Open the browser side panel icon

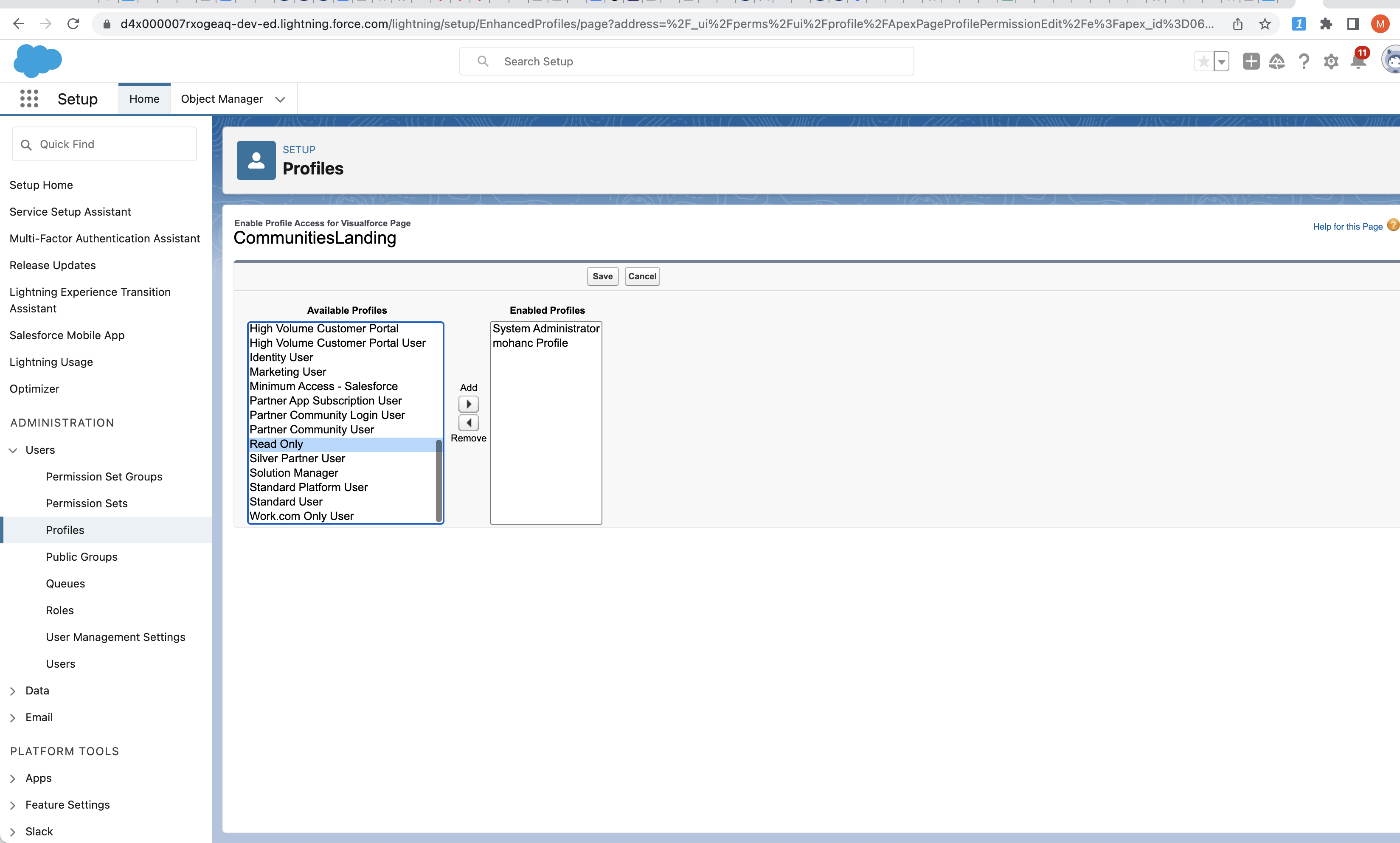[x=1353, y=24]
